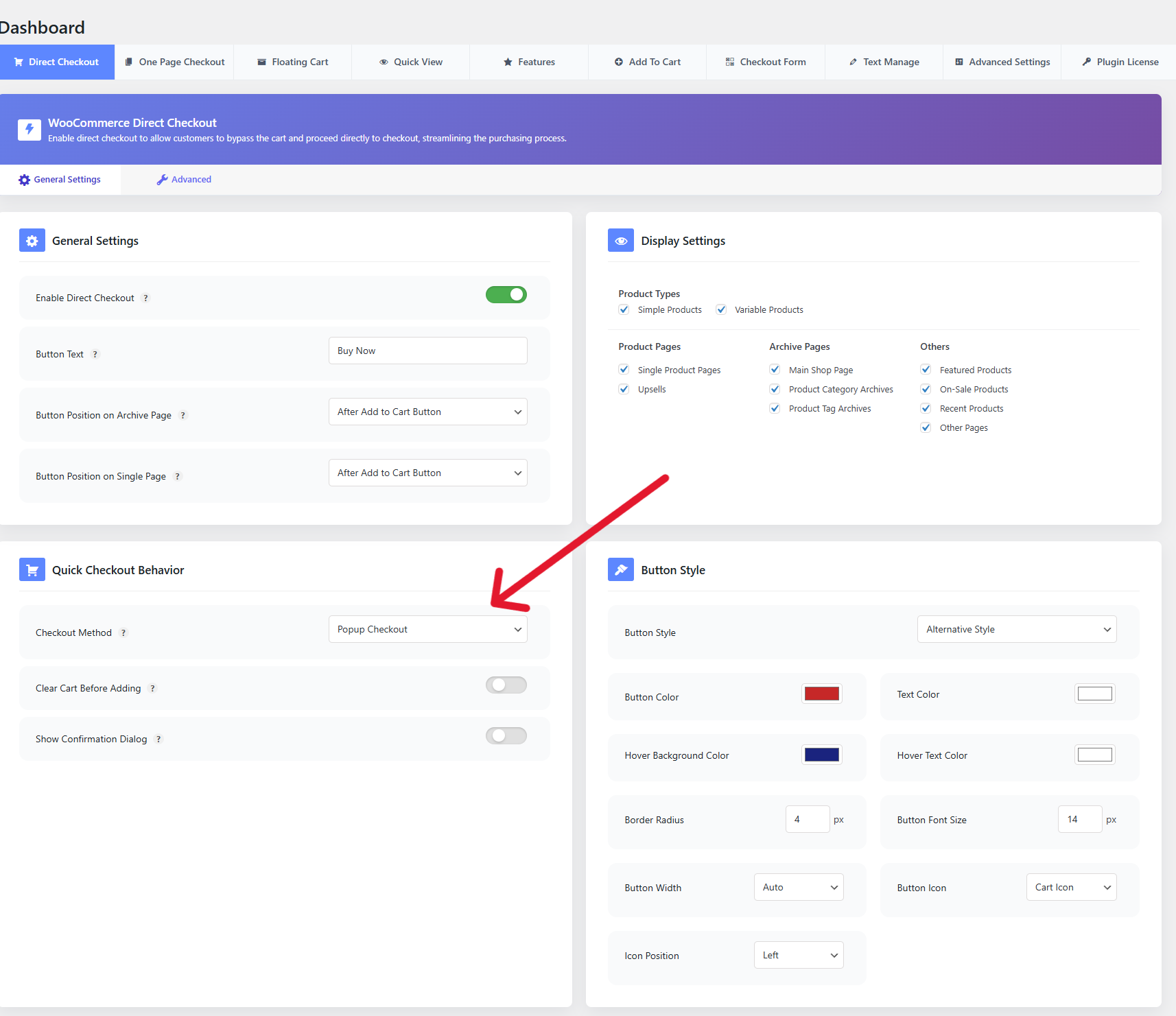
Task: Click help icon beside Clear Cart Before Adding
Action: pos(152,688)
